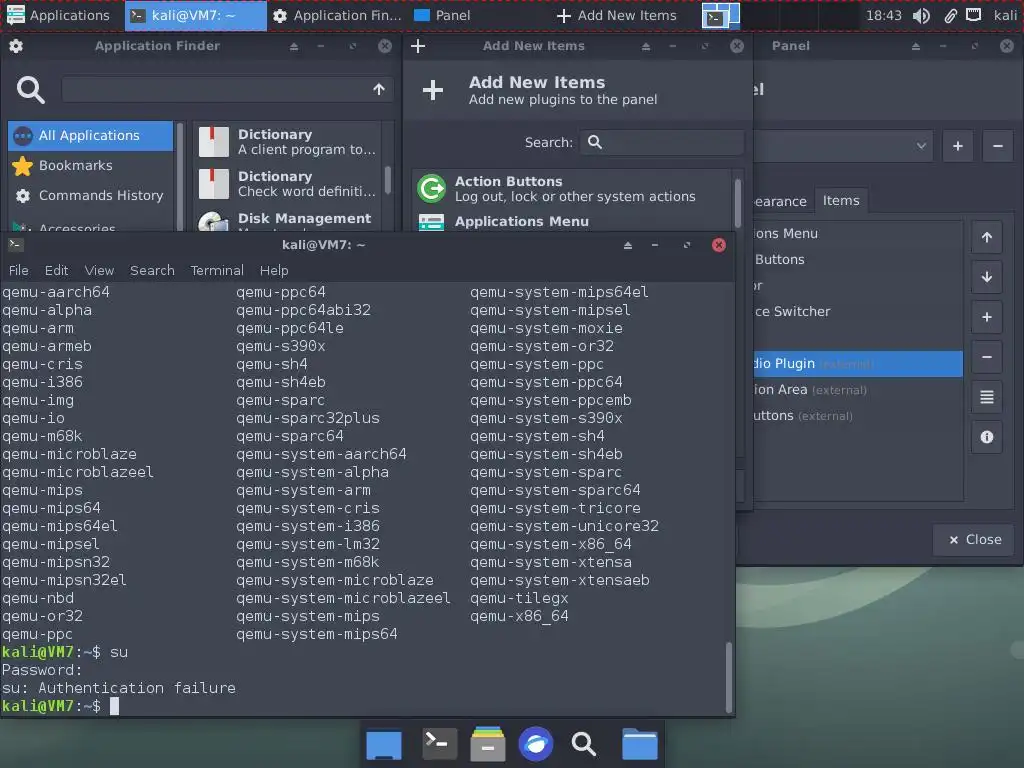Open file manager drawer icon in dock
The image size is (1024, 768).
[488, 744]
